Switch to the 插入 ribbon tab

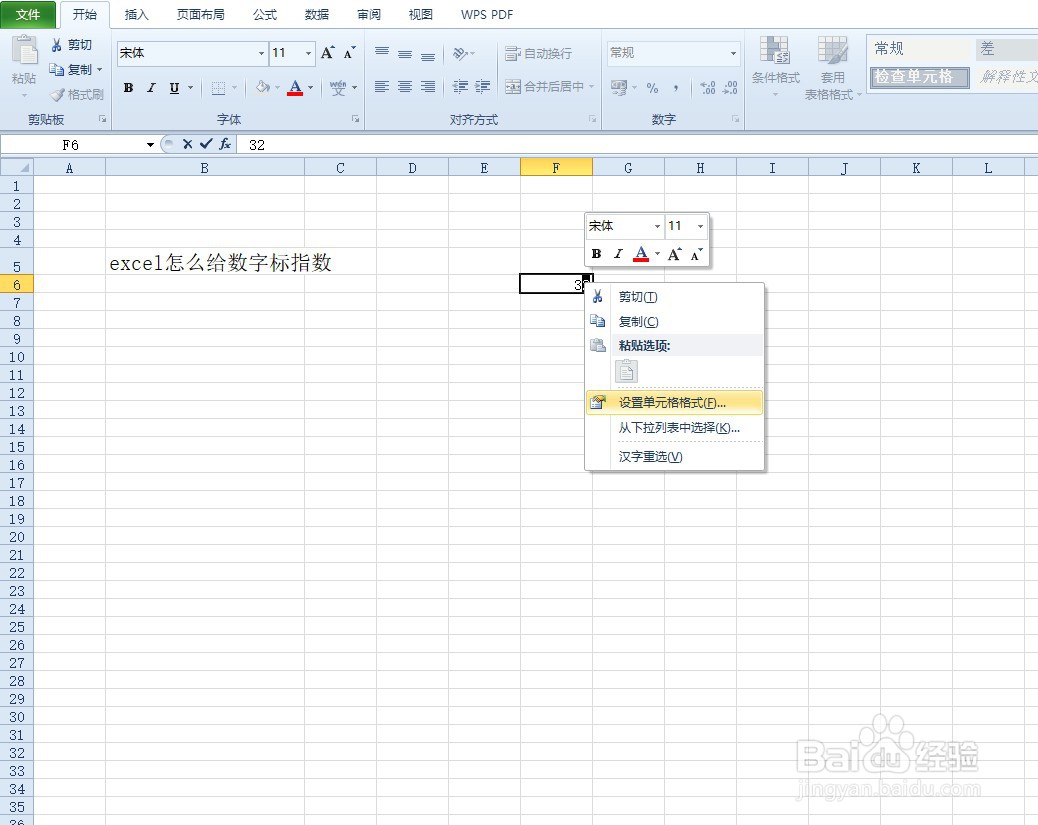[x=136, y=14]
